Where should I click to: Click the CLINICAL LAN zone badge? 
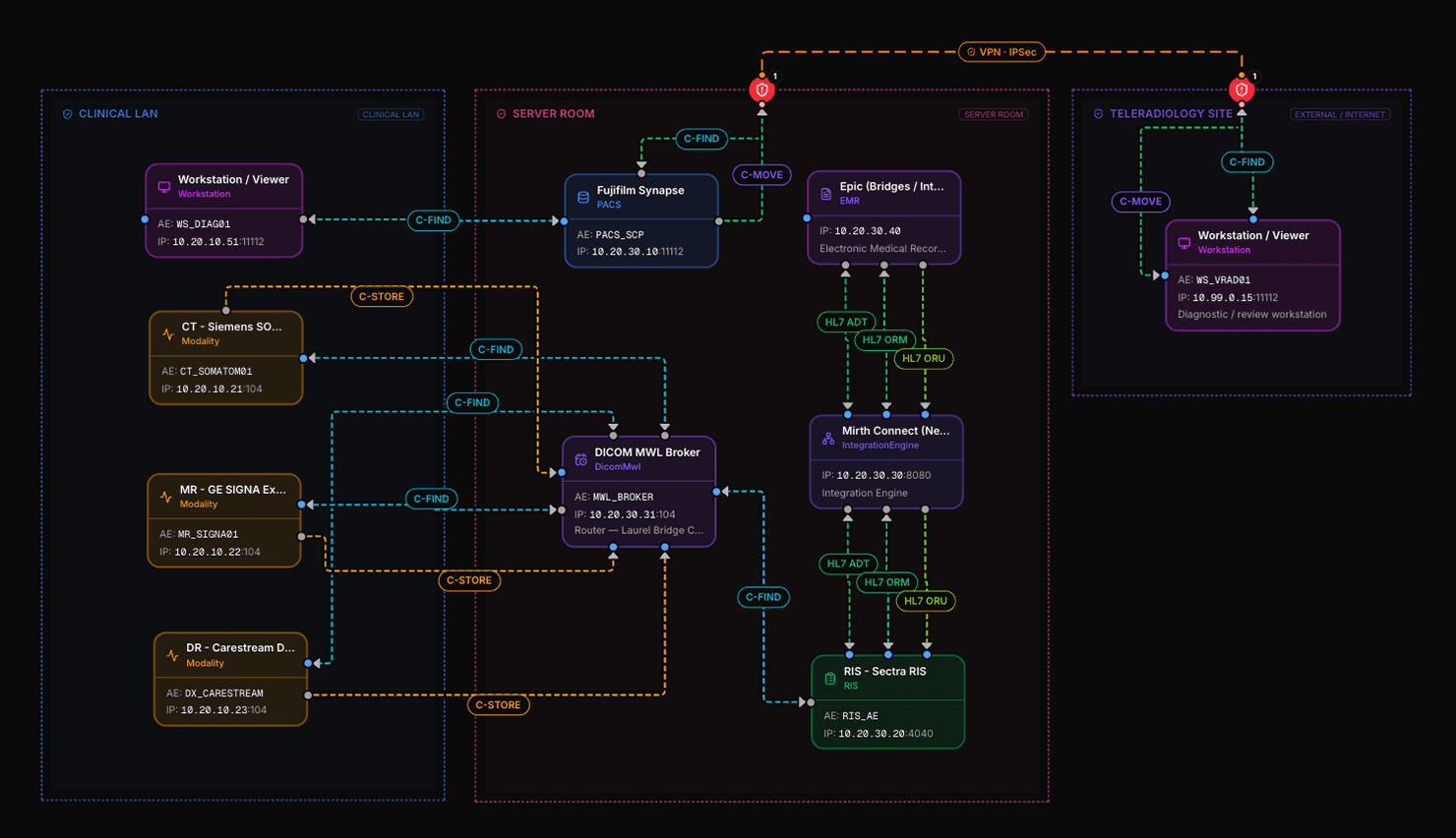[391, 114]
